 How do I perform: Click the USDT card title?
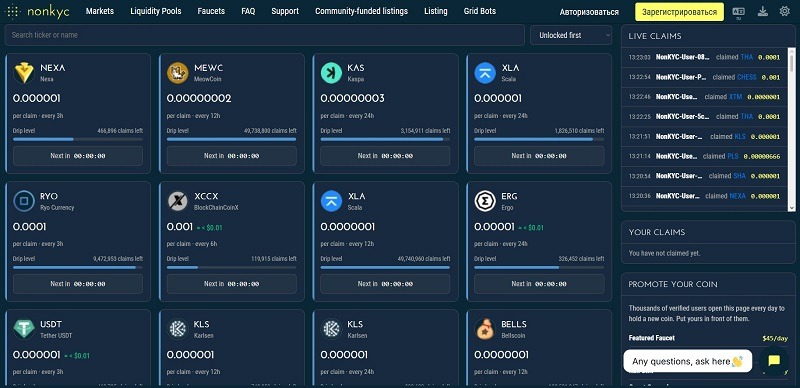click(51, 324)
